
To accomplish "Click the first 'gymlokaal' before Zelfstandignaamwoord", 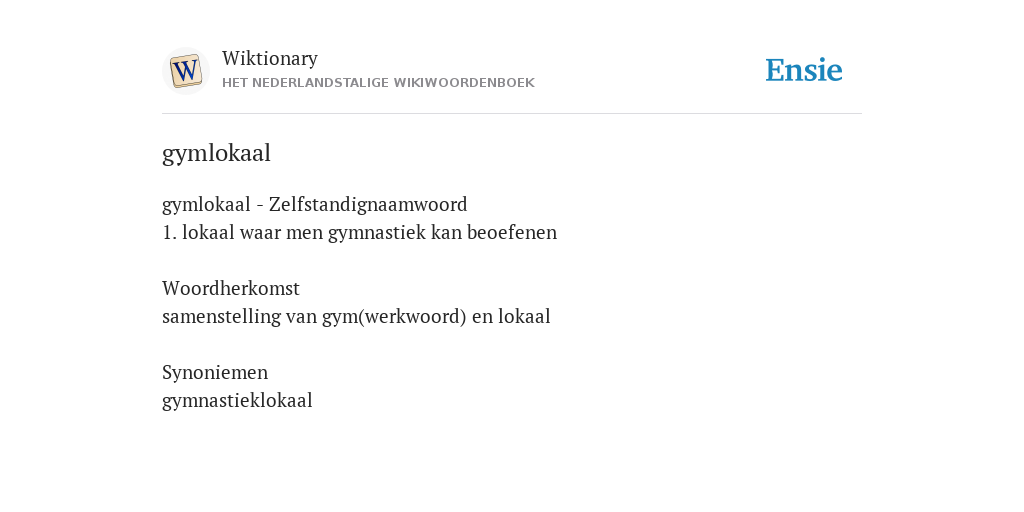I will click(206, 205).
